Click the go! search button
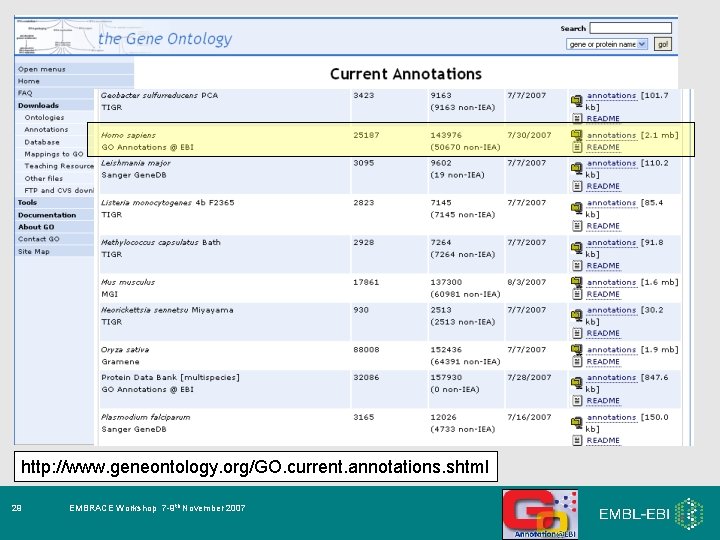Screen dimensions: 720x540 pyautogui.click(x=663, y=44)
